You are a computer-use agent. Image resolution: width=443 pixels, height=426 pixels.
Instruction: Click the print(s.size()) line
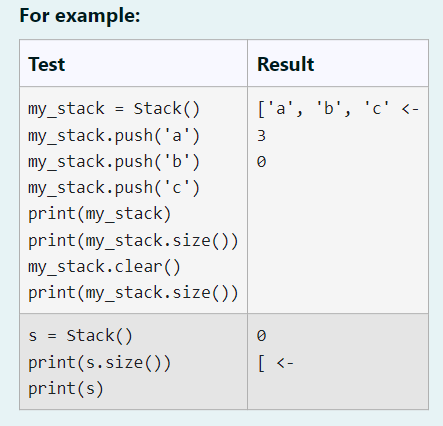pyautogui.click(x=99, y=362)
